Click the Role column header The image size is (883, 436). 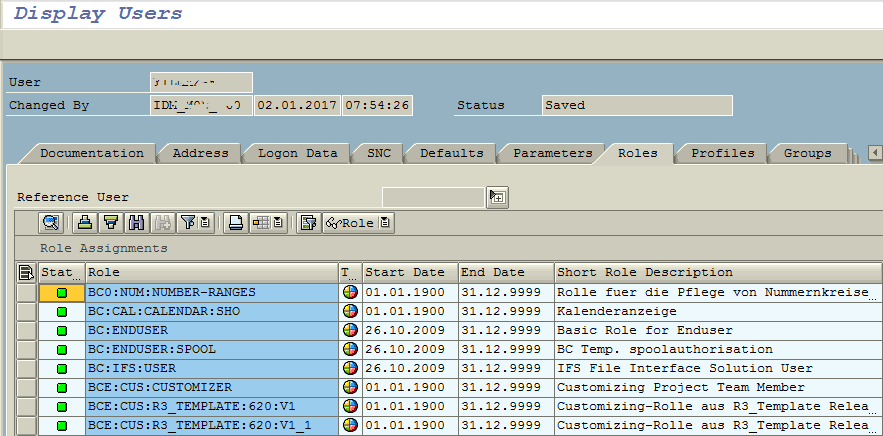click(212, 273)
